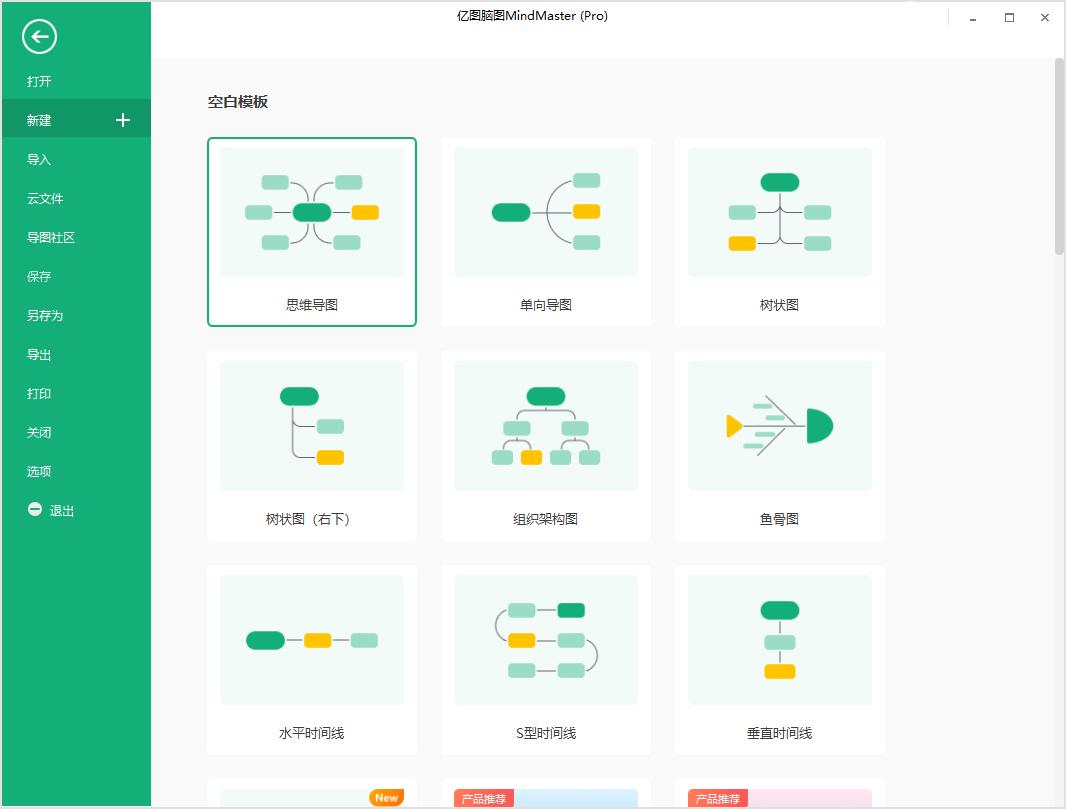
Task: Open the 导出 sidebar entry
Action: coord(76,355)
